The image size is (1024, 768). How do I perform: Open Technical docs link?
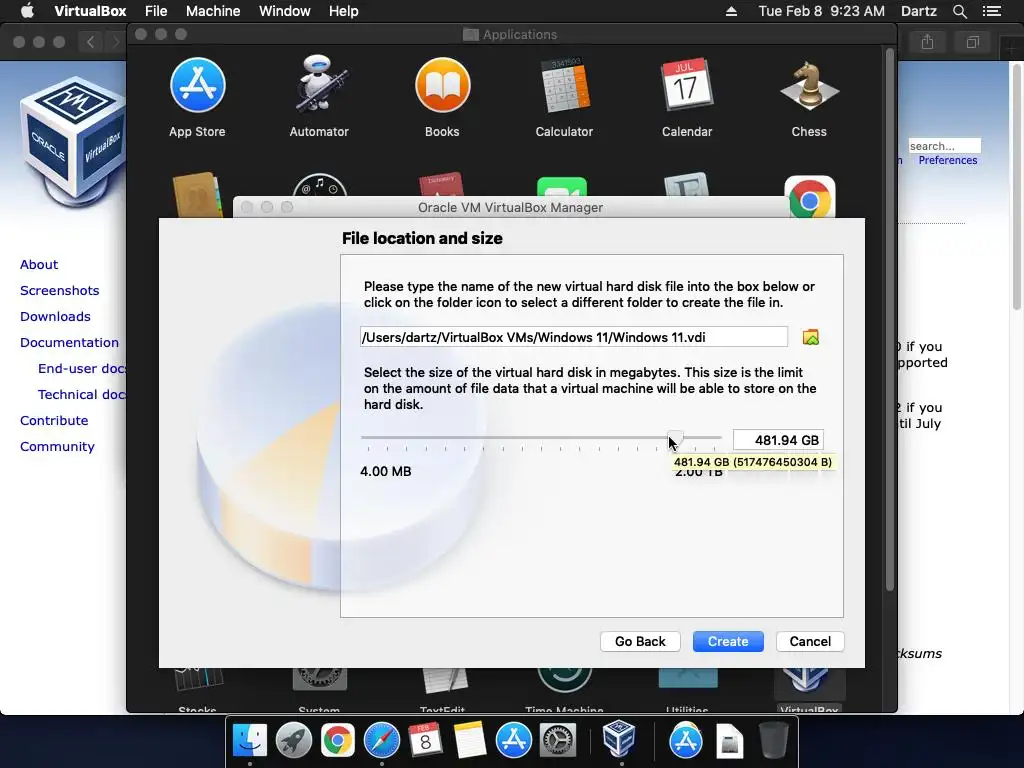coord(82,394)
